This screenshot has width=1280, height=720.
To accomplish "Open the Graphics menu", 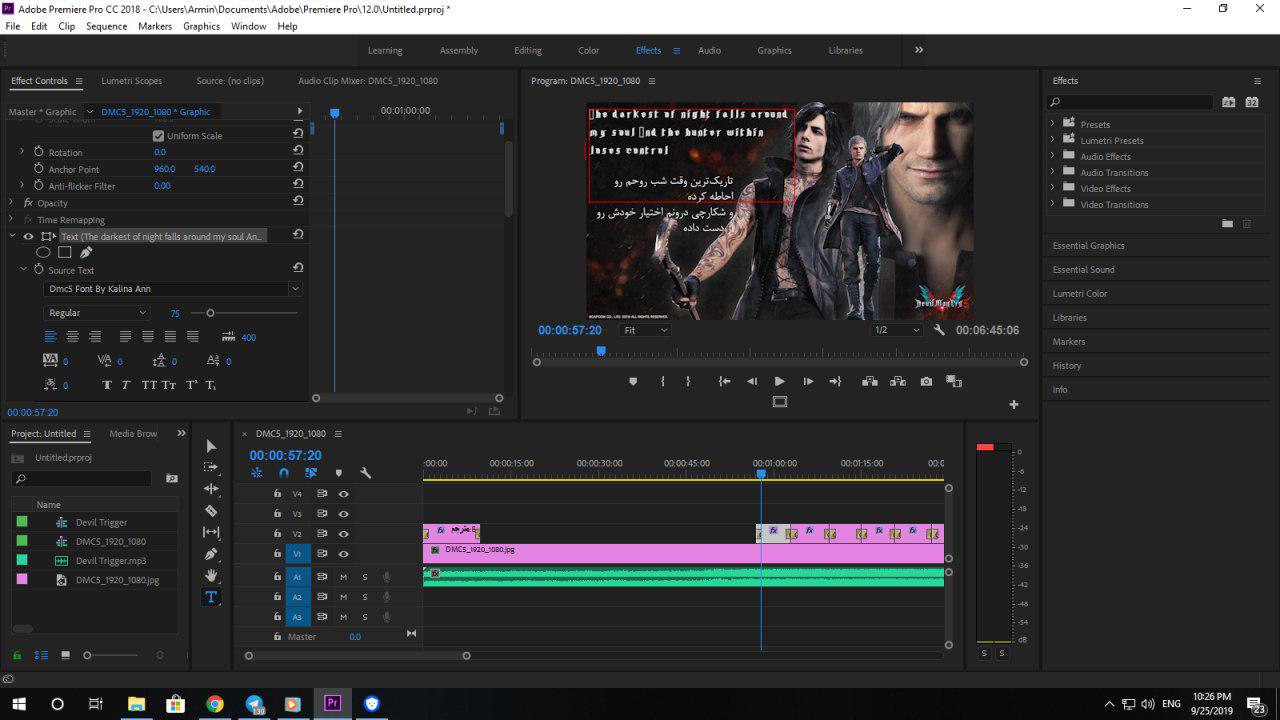I will coord(201,26).
